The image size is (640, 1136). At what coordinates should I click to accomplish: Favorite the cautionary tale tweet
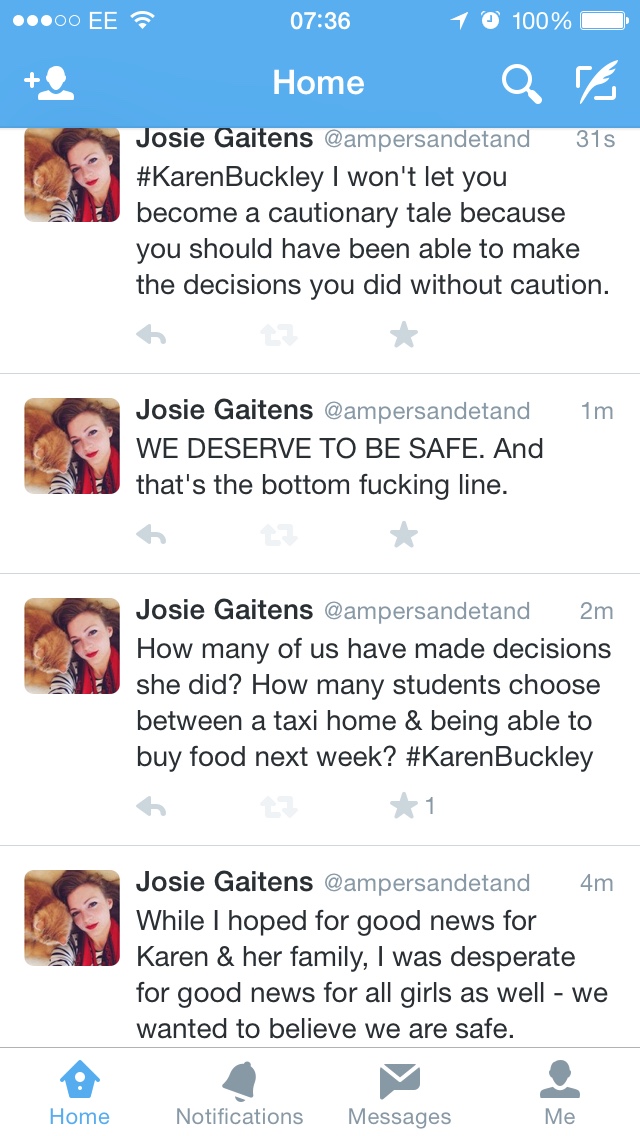(404, 336)
